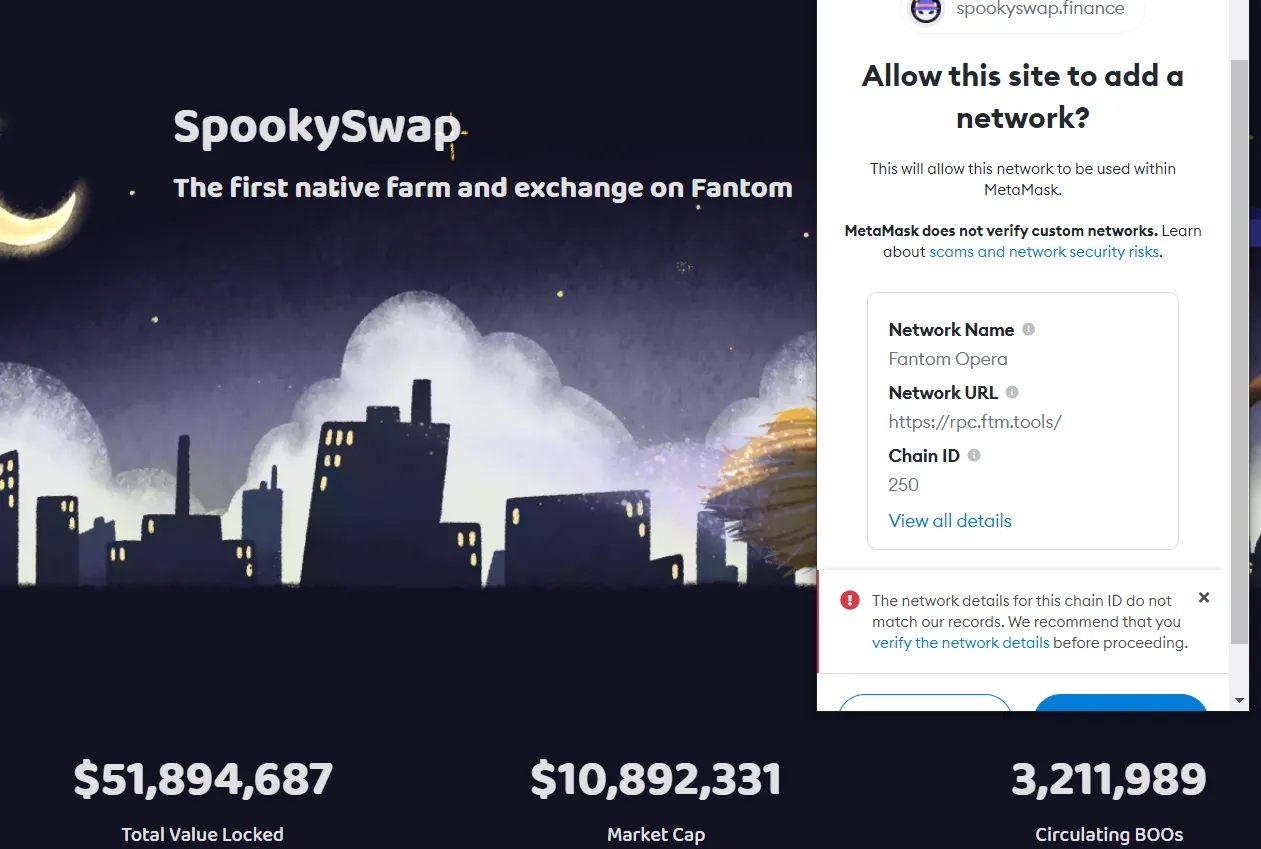
Task: Follow the verify the network details link
Action: pyautogui.click(x=960, y=643)
